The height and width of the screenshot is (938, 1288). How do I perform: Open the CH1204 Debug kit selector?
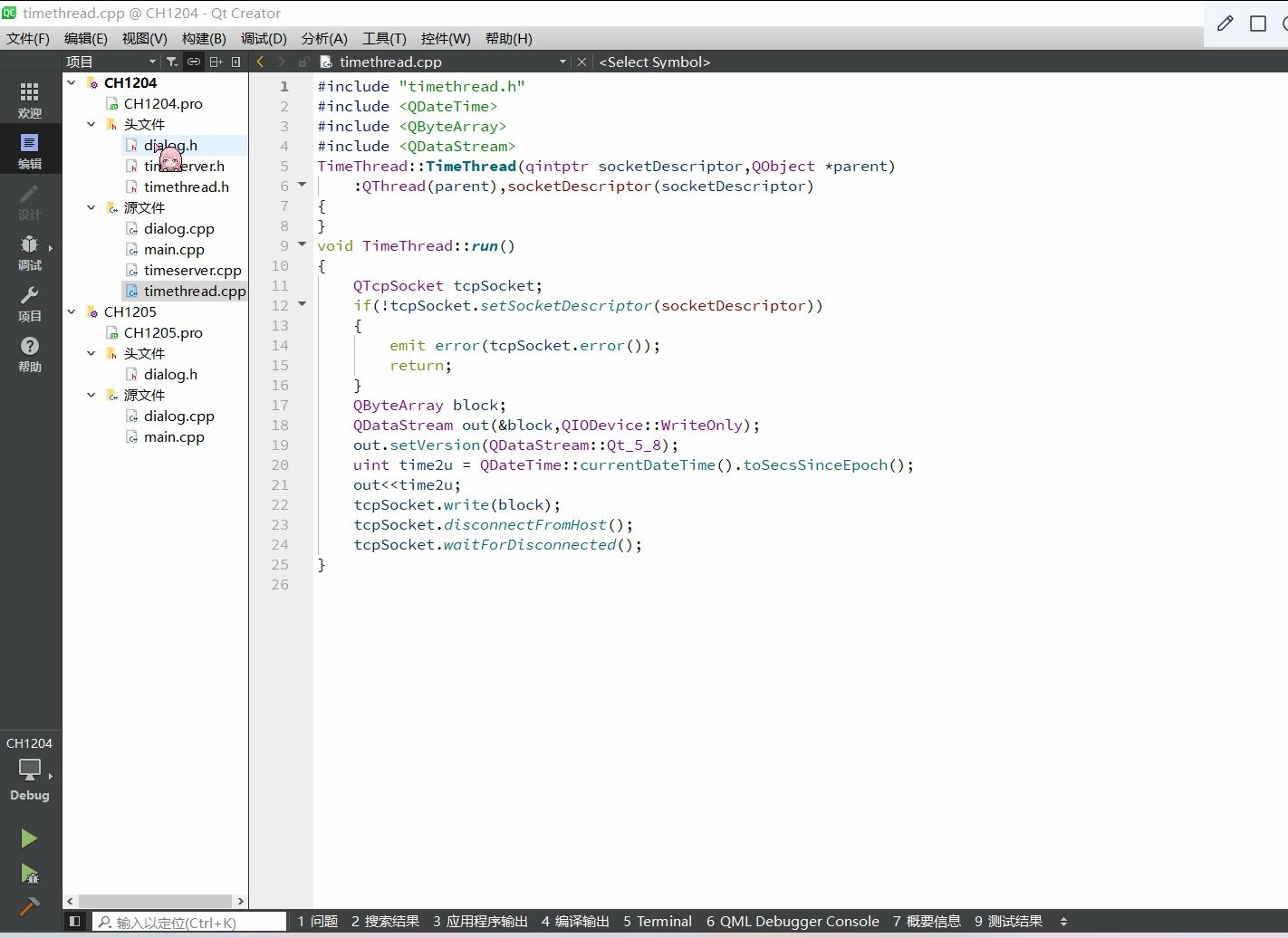pos(30,771)
